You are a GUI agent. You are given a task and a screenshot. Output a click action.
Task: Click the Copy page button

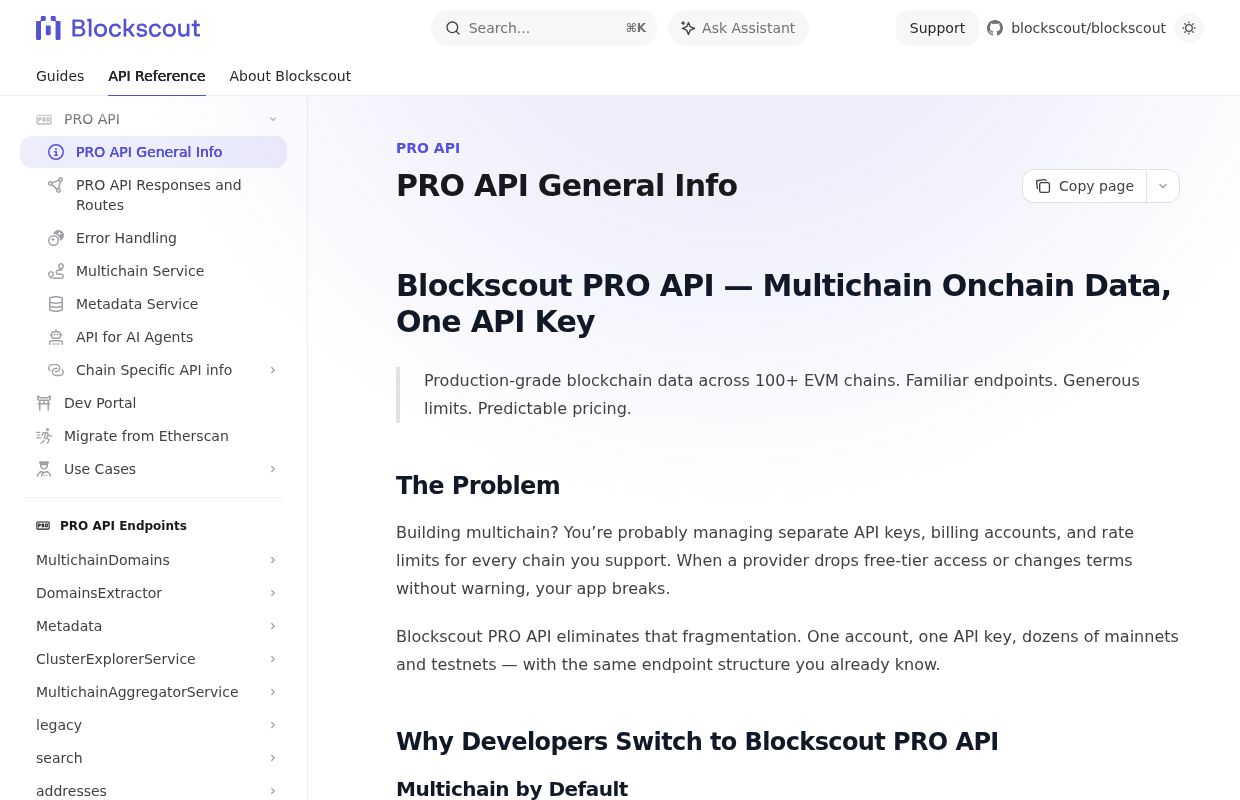tap(1085, 186)
